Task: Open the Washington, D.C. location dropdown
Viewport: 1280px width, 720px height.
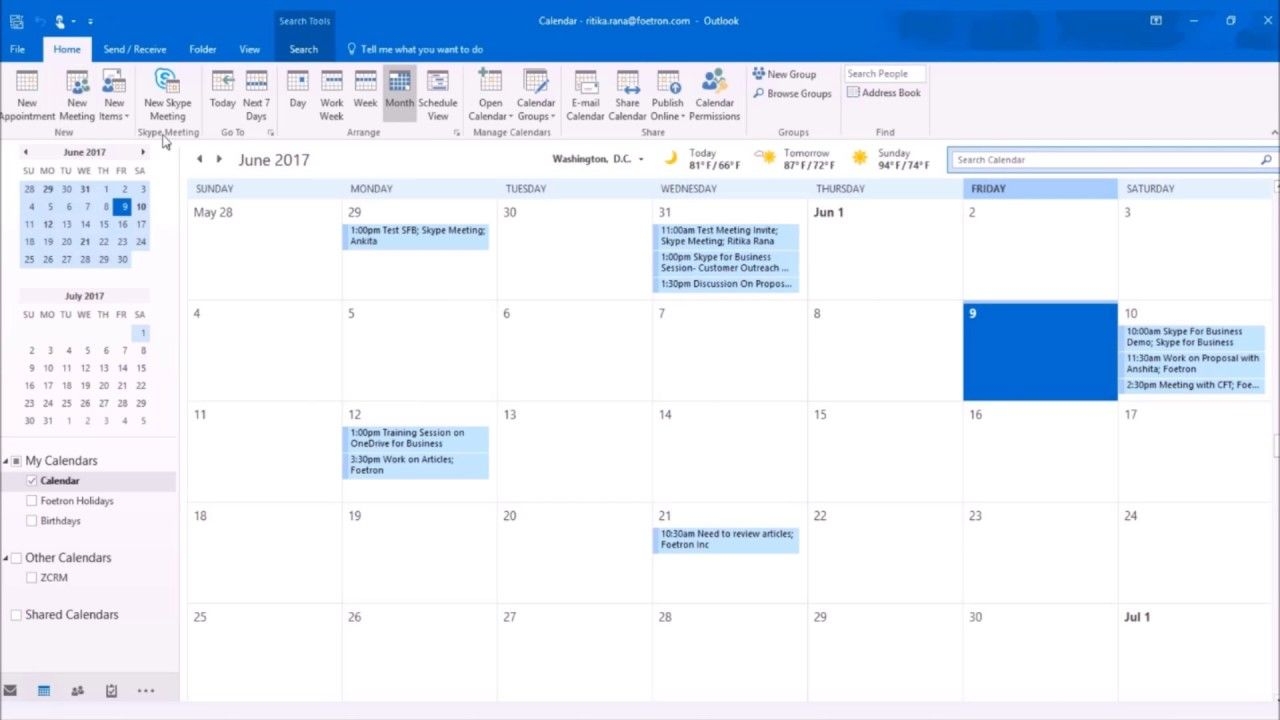Action: [x=598, y=159]
